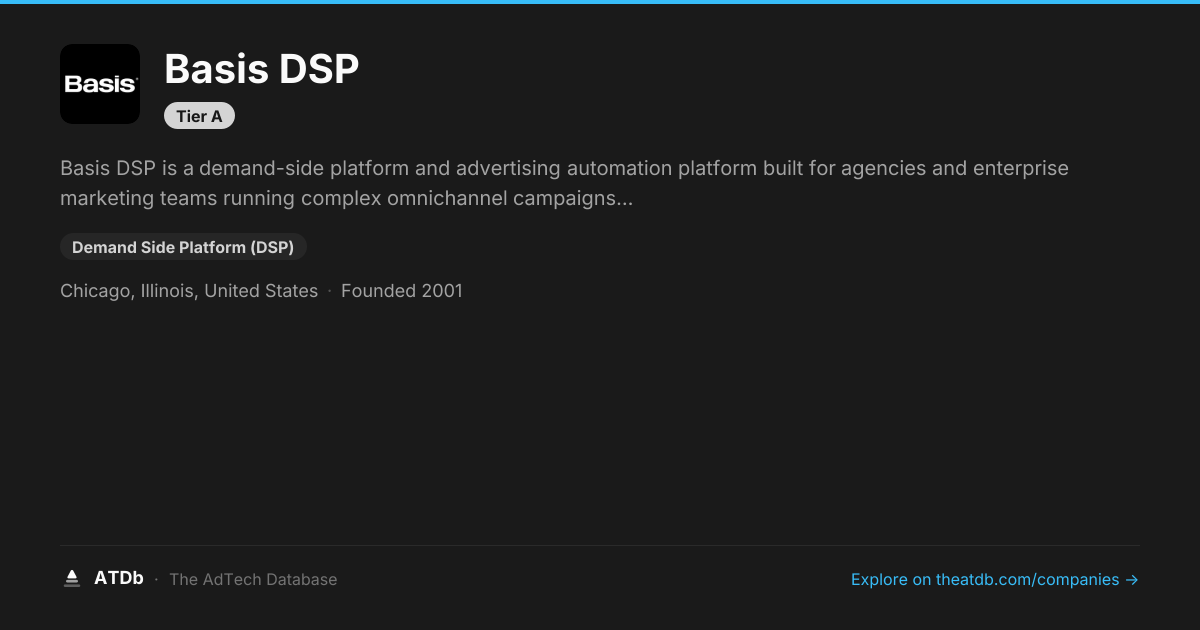Open the Demand Side Platform (DSP) tag
Screen dimensions: 1200x630
(183, 247)
